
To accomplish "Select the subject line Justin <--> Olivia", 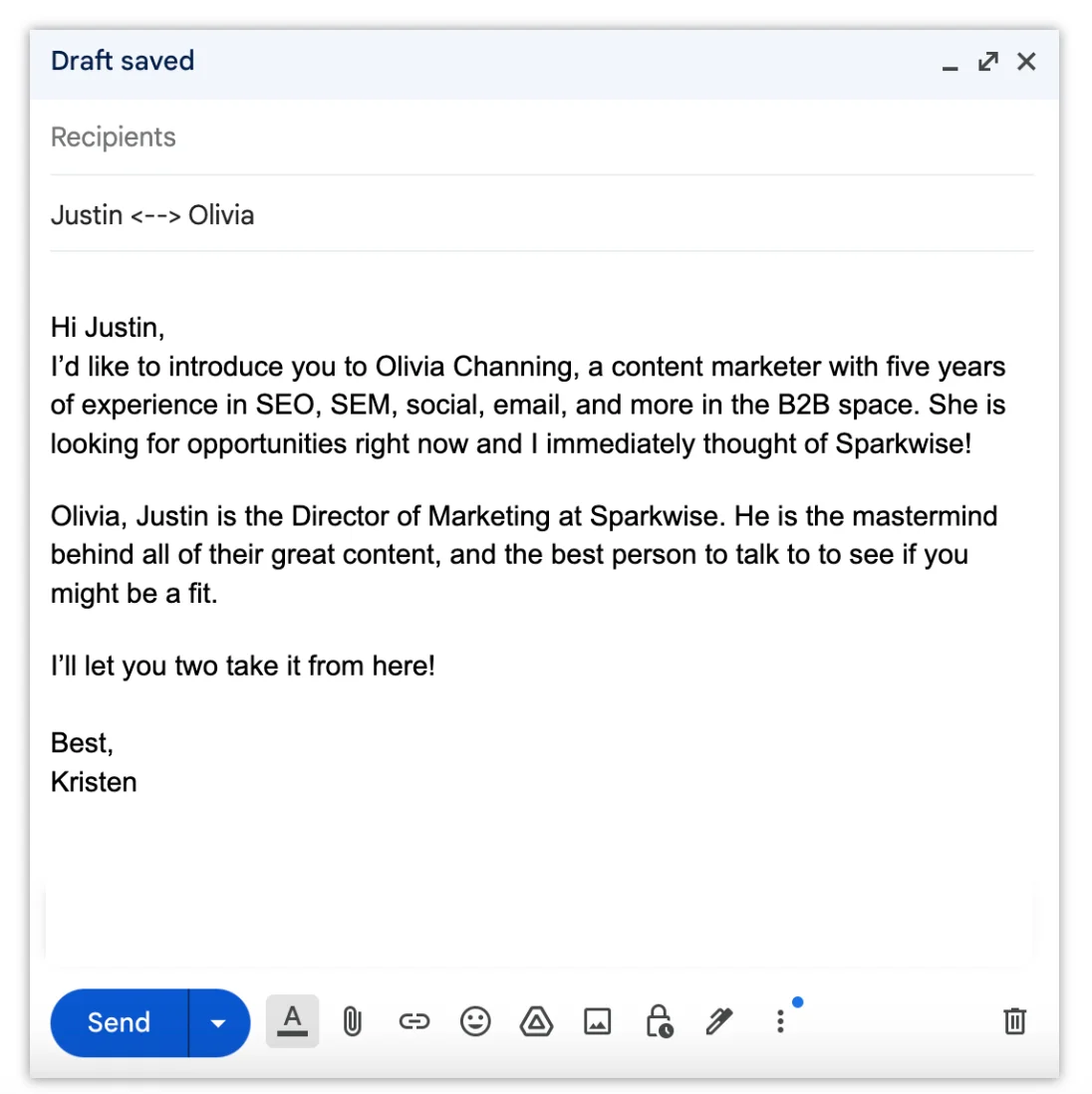I will pos(152,214).
